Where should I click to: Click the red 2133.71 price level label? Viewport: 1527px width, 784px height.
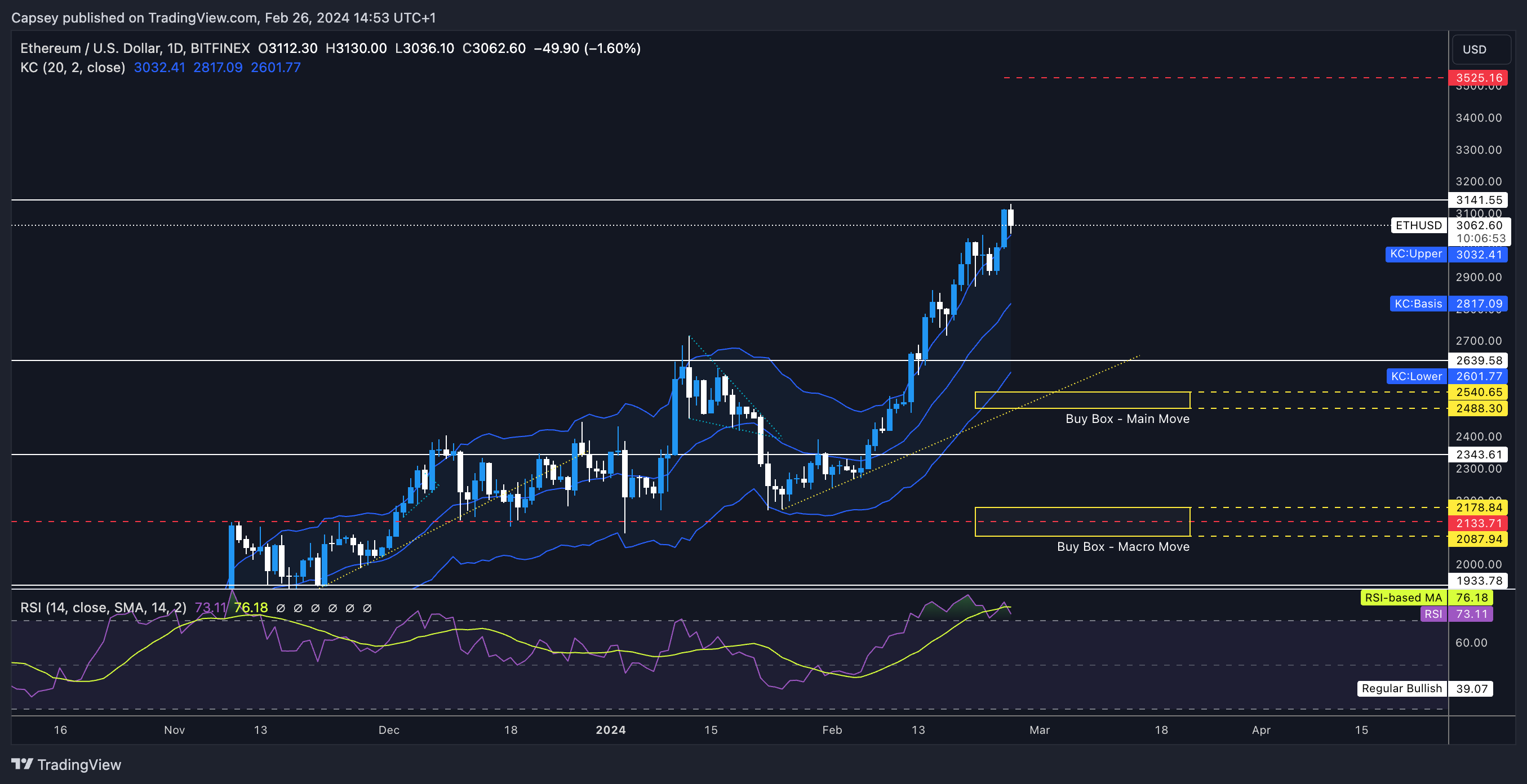[1479, 523]
